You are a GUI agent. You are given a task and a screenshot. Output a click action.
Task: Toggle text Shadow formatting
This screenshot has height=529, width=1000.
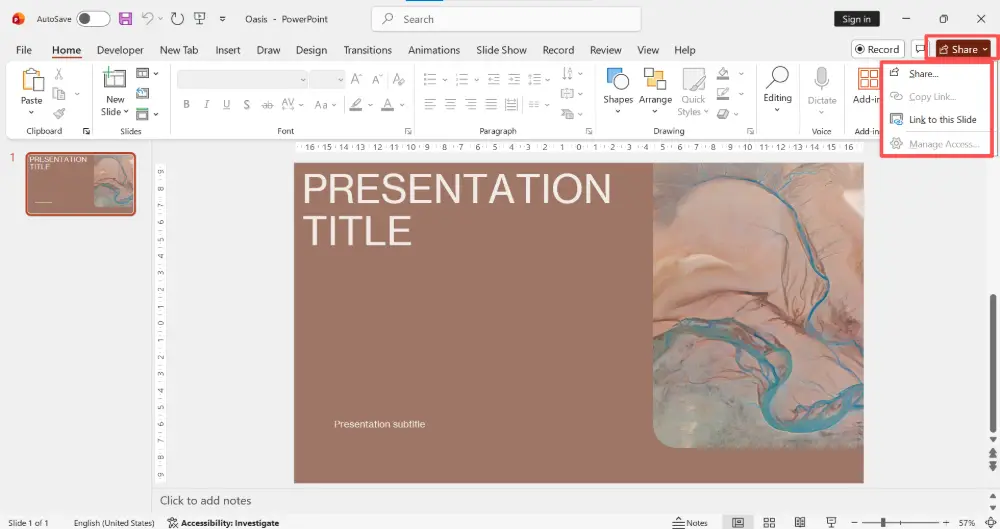pyautogui.click(x=247, y=104)
